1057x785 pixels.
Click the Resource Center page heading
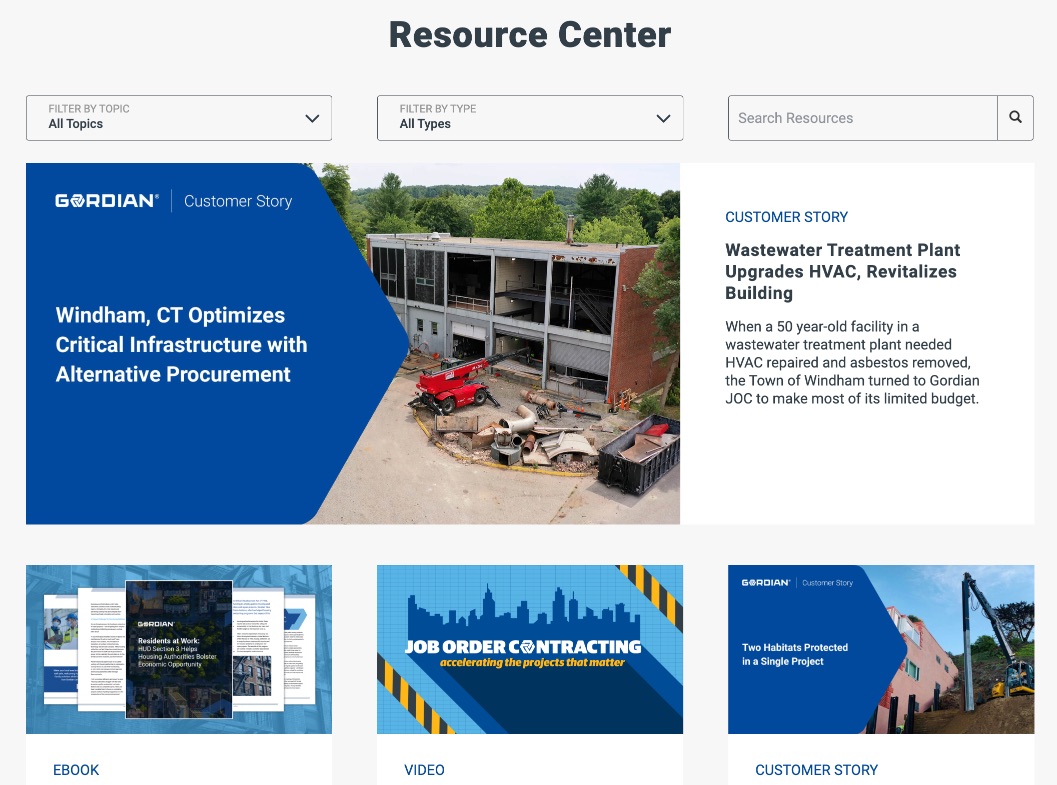530,34
